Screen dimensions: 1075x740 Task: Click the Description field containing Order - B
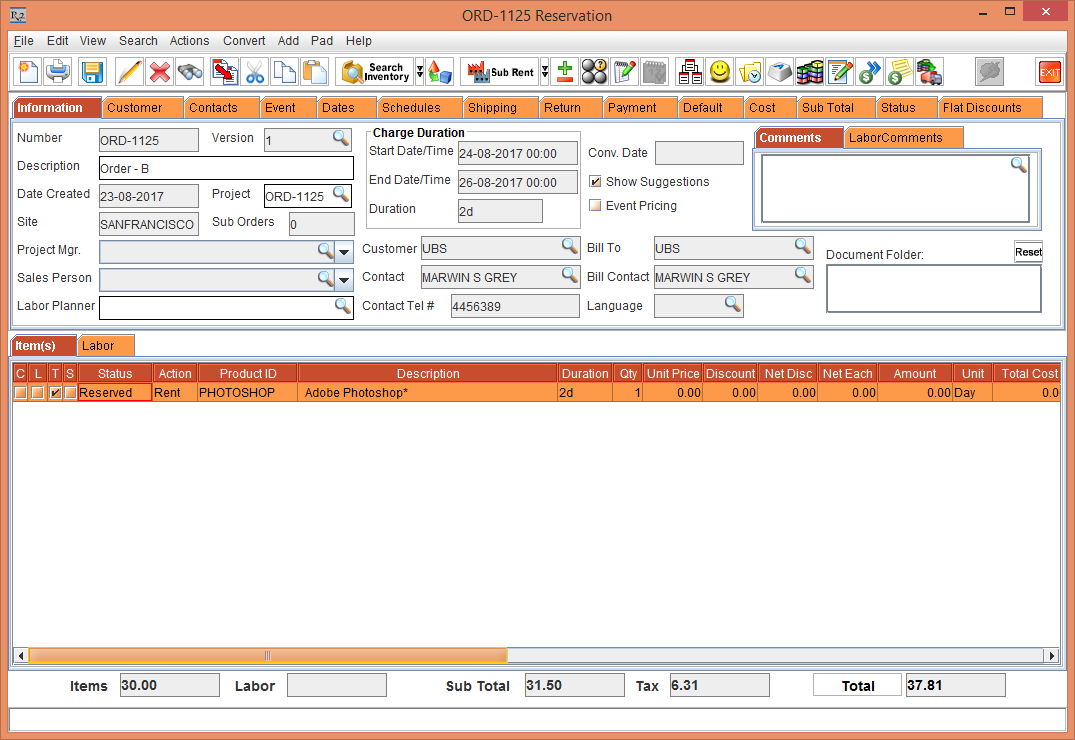[226, 168]
